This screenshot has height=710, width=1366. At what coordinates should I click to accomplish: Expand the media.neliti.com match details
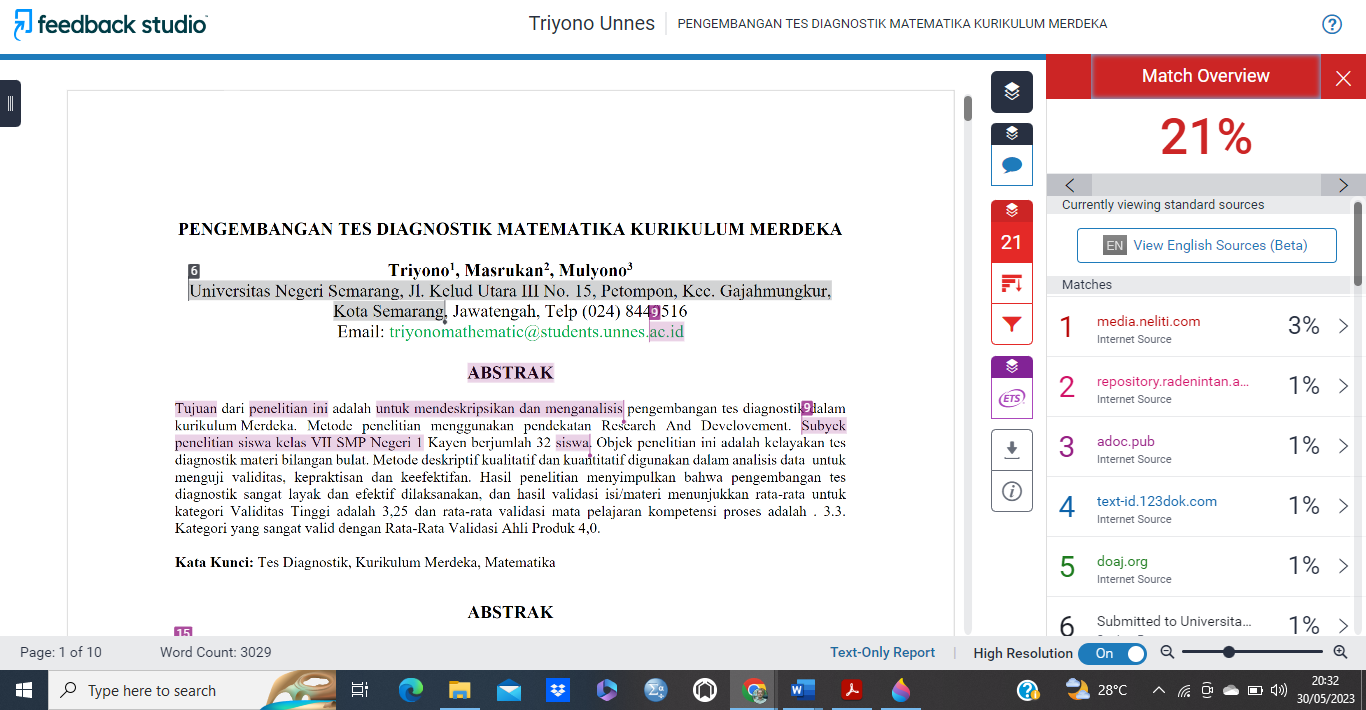click(x=1343, y=326)
